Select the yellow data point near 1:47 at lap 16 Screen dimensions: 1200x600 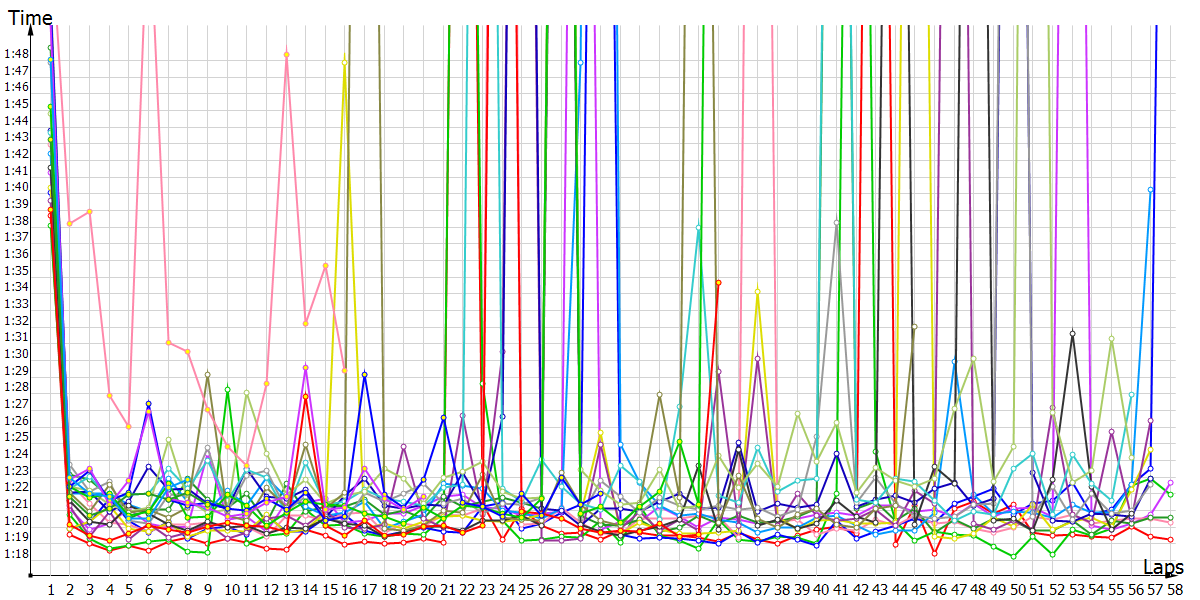[345, 63]
